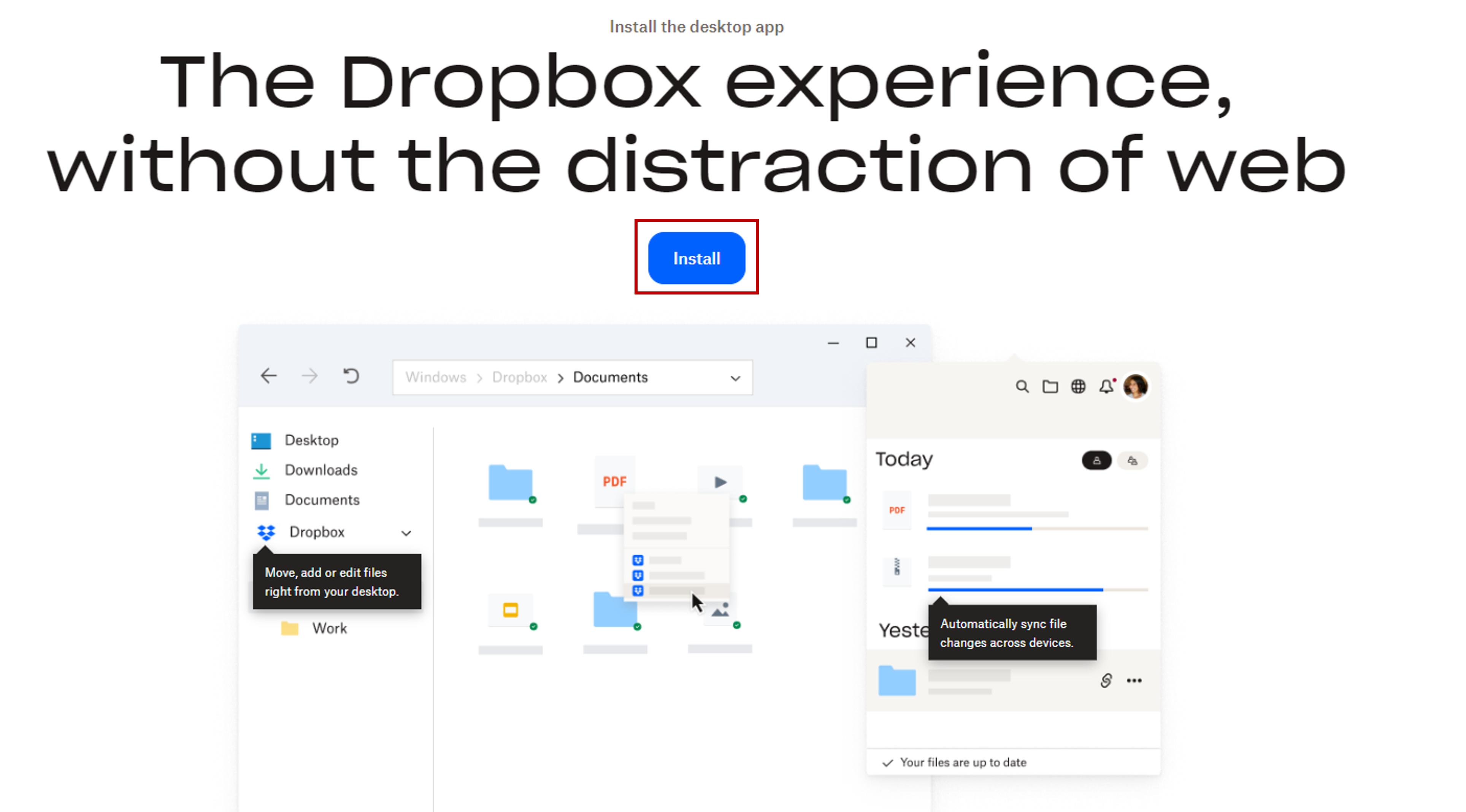
Task: Click the user profile avatar
Action: pos(1135,387)
